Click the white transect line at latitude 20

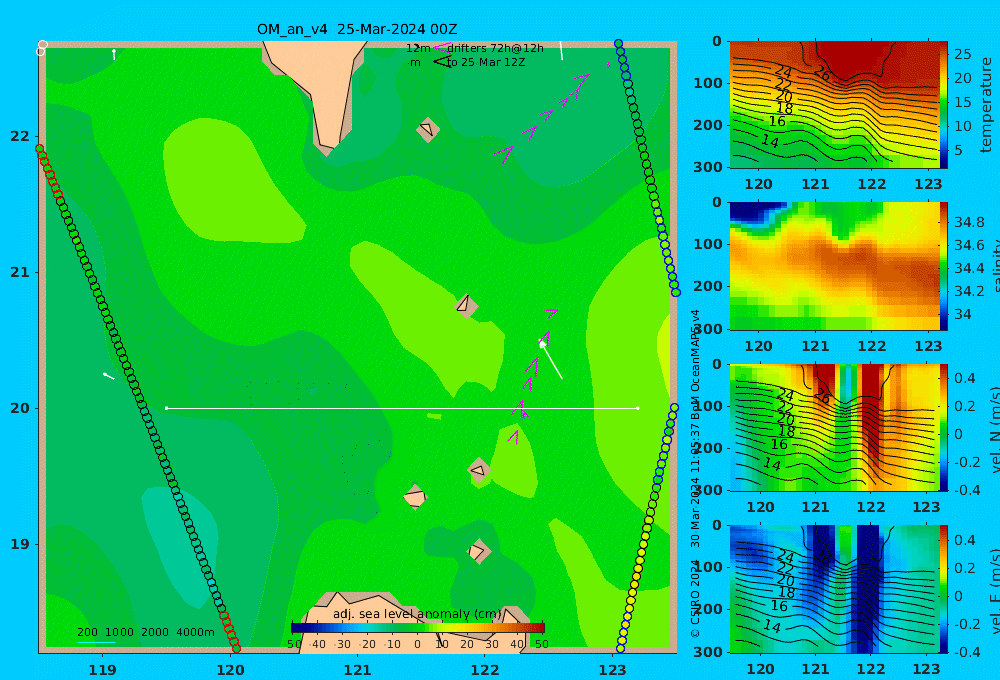point(402,408)
